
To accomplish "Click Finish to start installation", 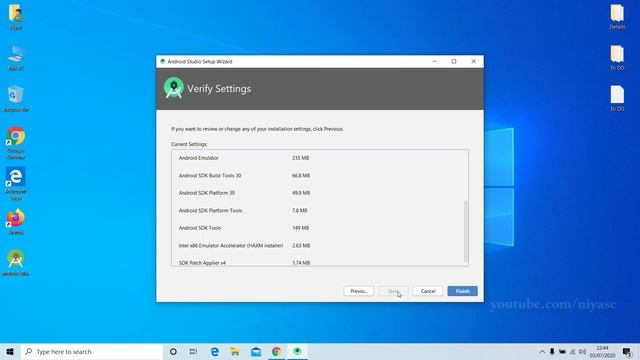I will pyautogui.click(x=462, y=291).
